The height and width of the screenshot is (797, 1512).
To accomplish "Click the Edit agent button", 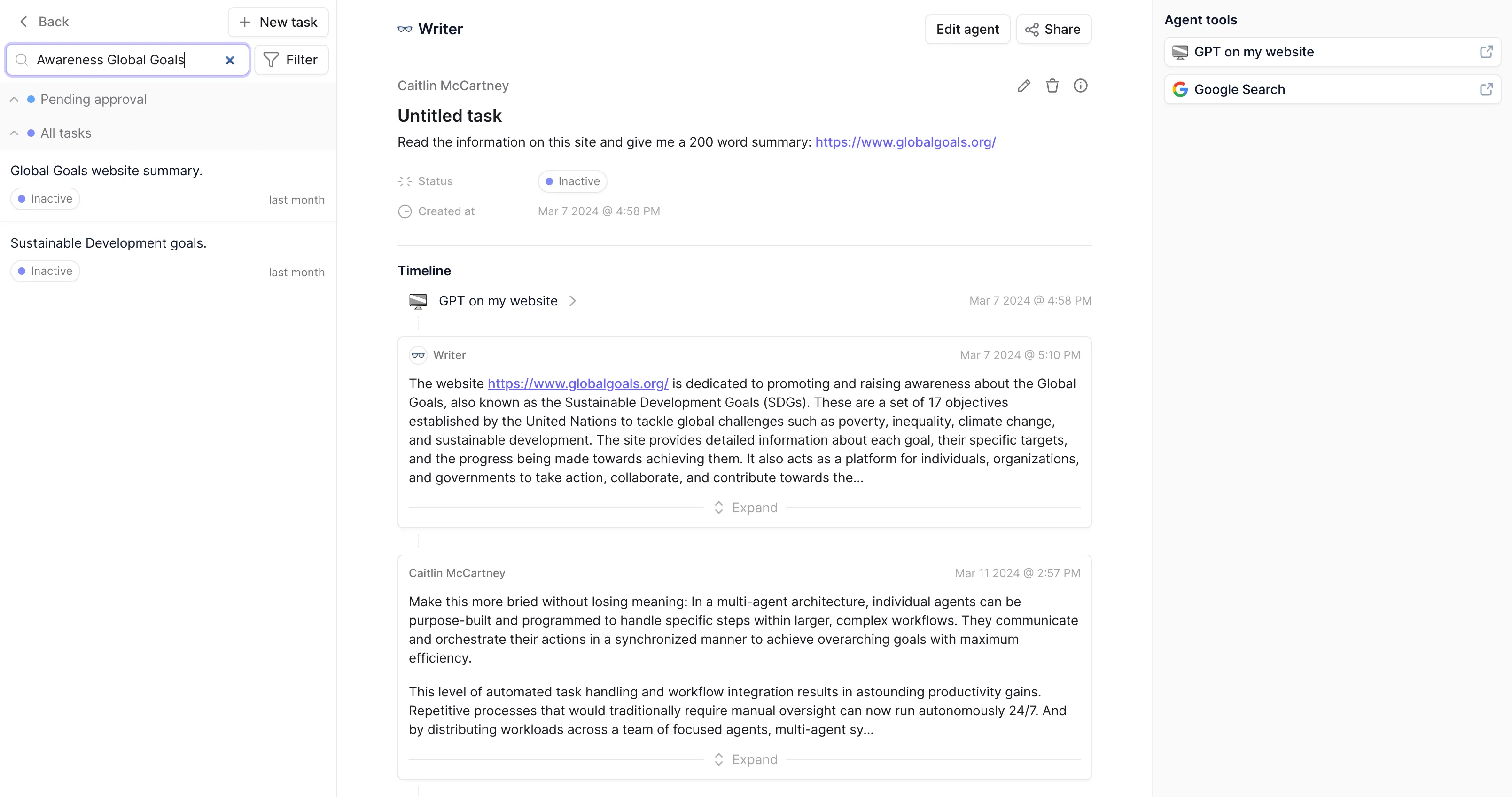I will [966, 29].
